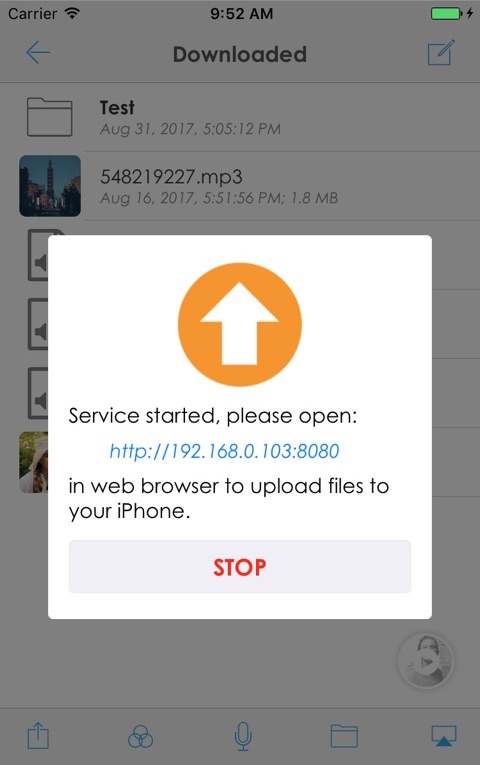480x765 pixels.
Task: Play the floating mini player button
Action: [427, 661]
